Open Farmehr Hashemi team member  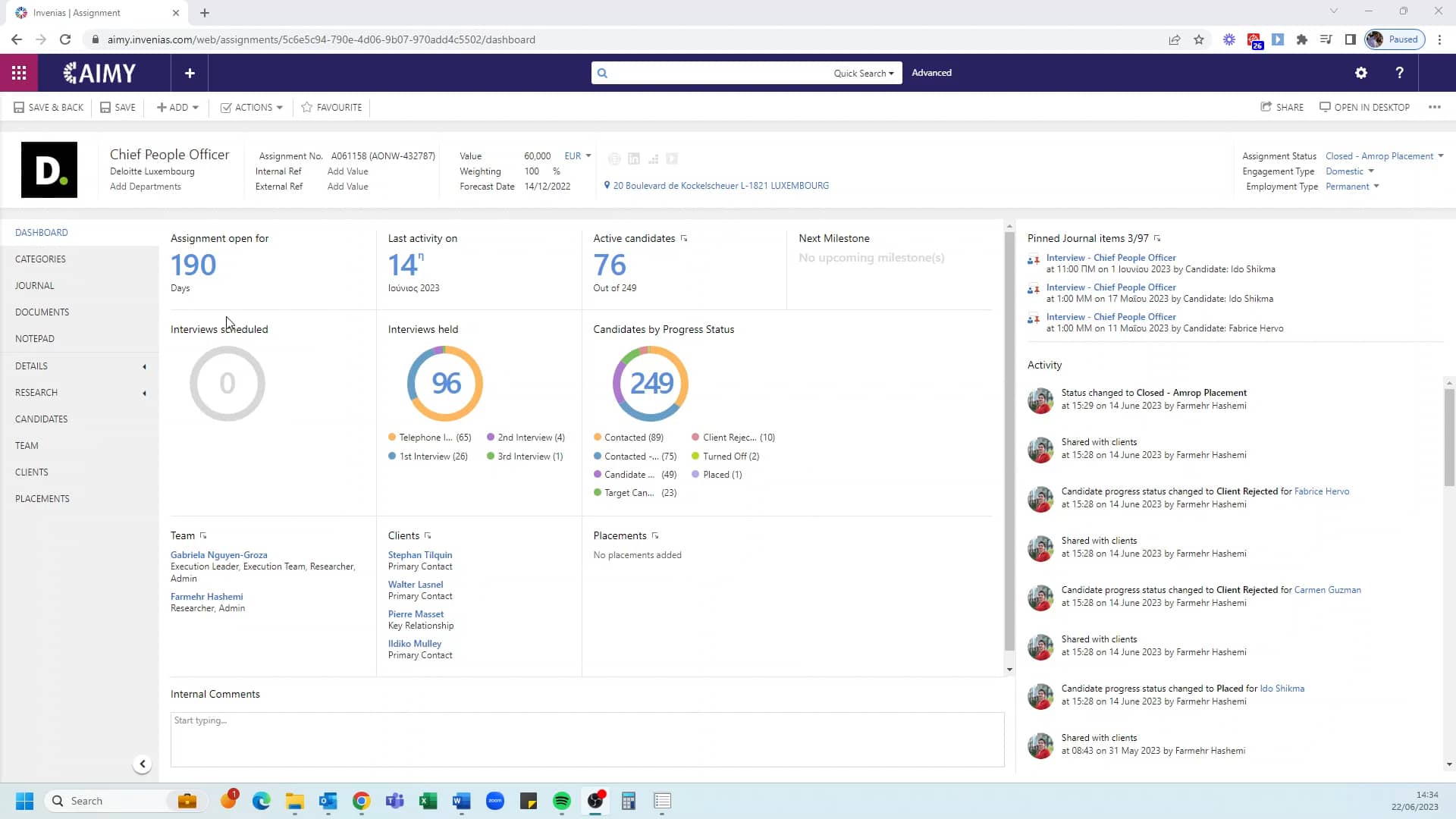point(206,597)
